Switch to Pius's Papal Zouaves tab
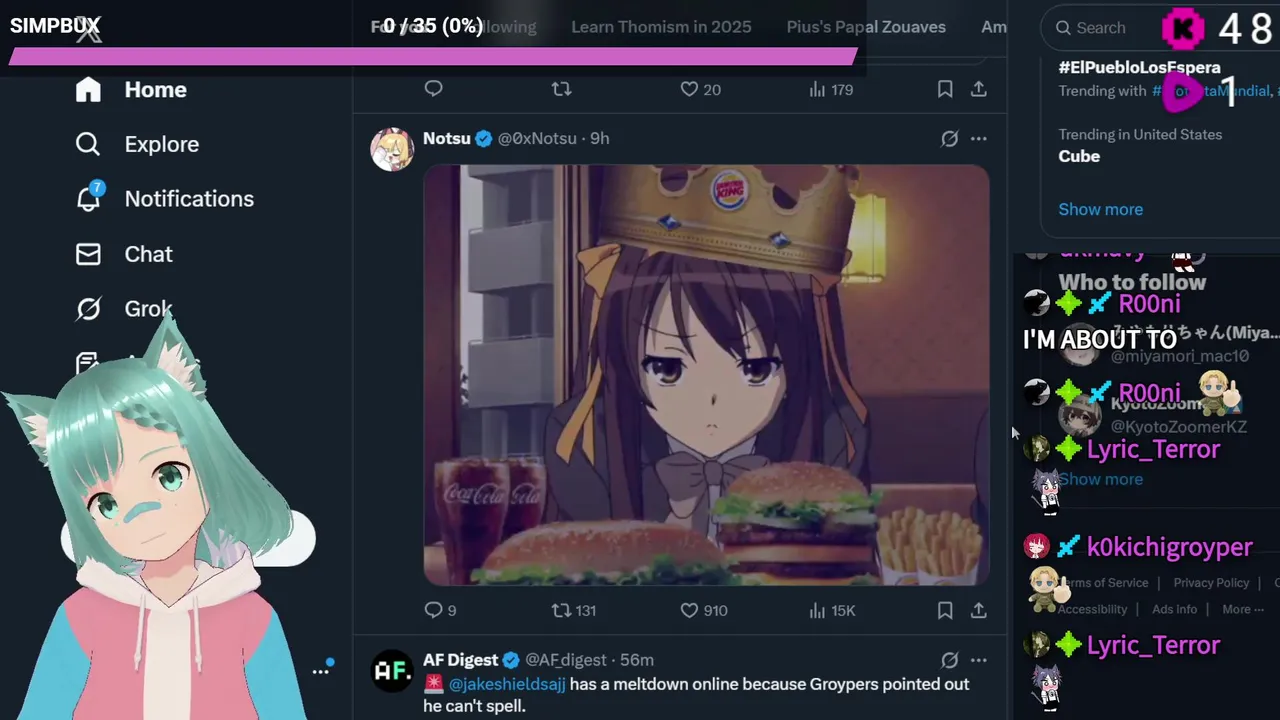 point(866,27)
